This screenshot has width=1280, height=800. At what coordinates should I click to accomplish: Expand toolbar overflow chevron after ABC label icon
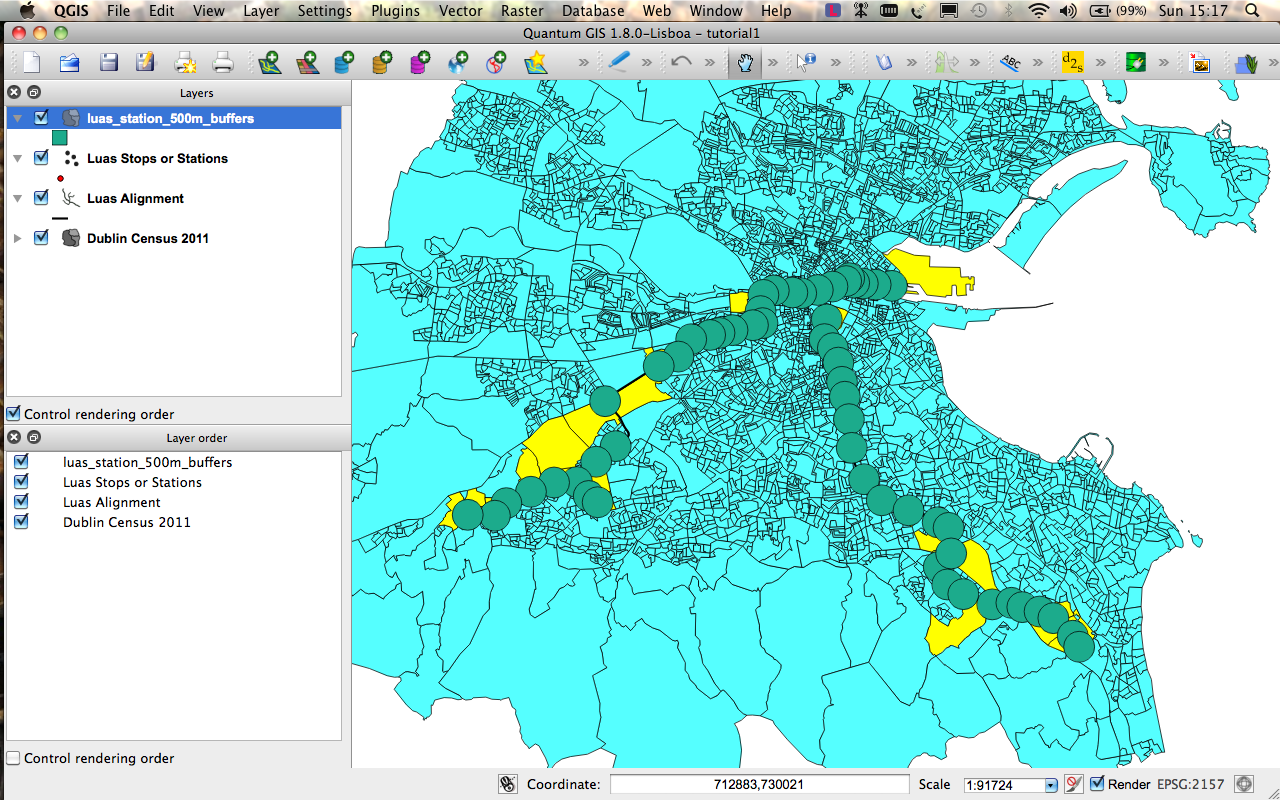pos(1038,62)
